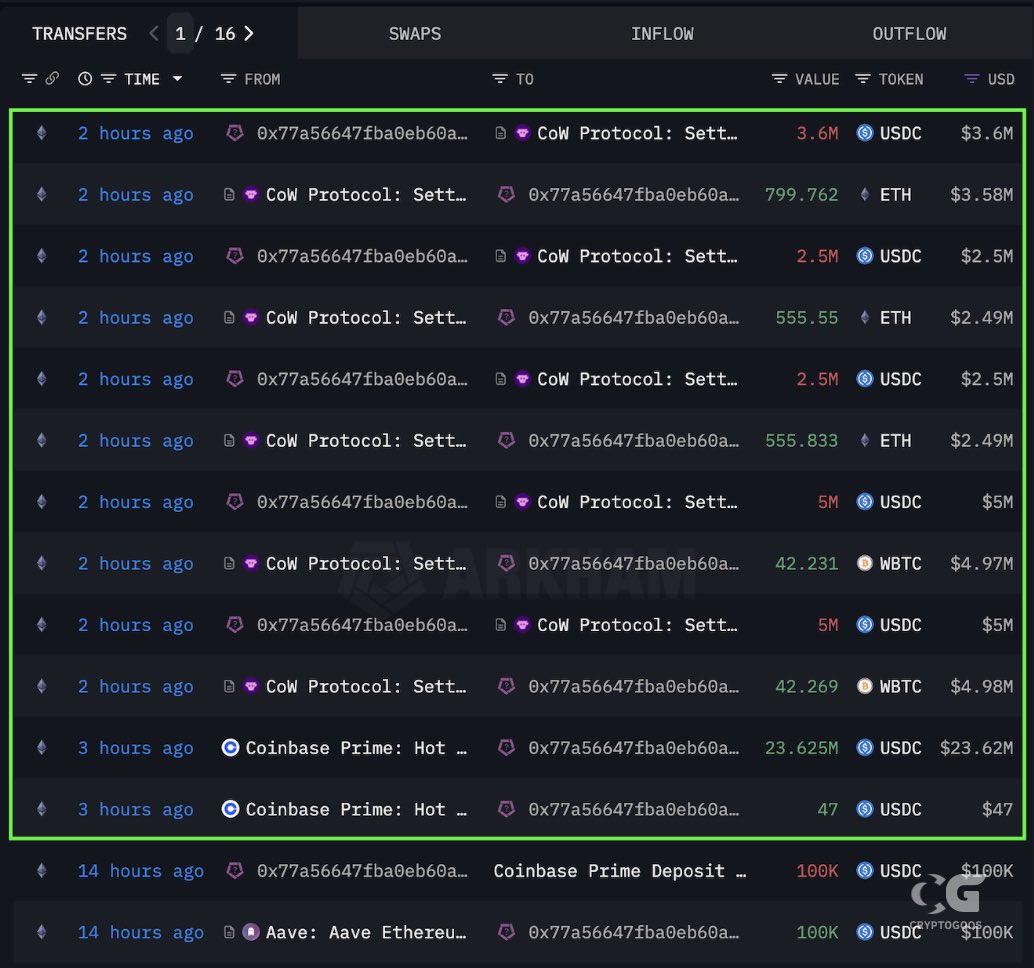Filter by VALUE column
The width and height of the screenshot is (1034, 968).
tap(779, 79)
